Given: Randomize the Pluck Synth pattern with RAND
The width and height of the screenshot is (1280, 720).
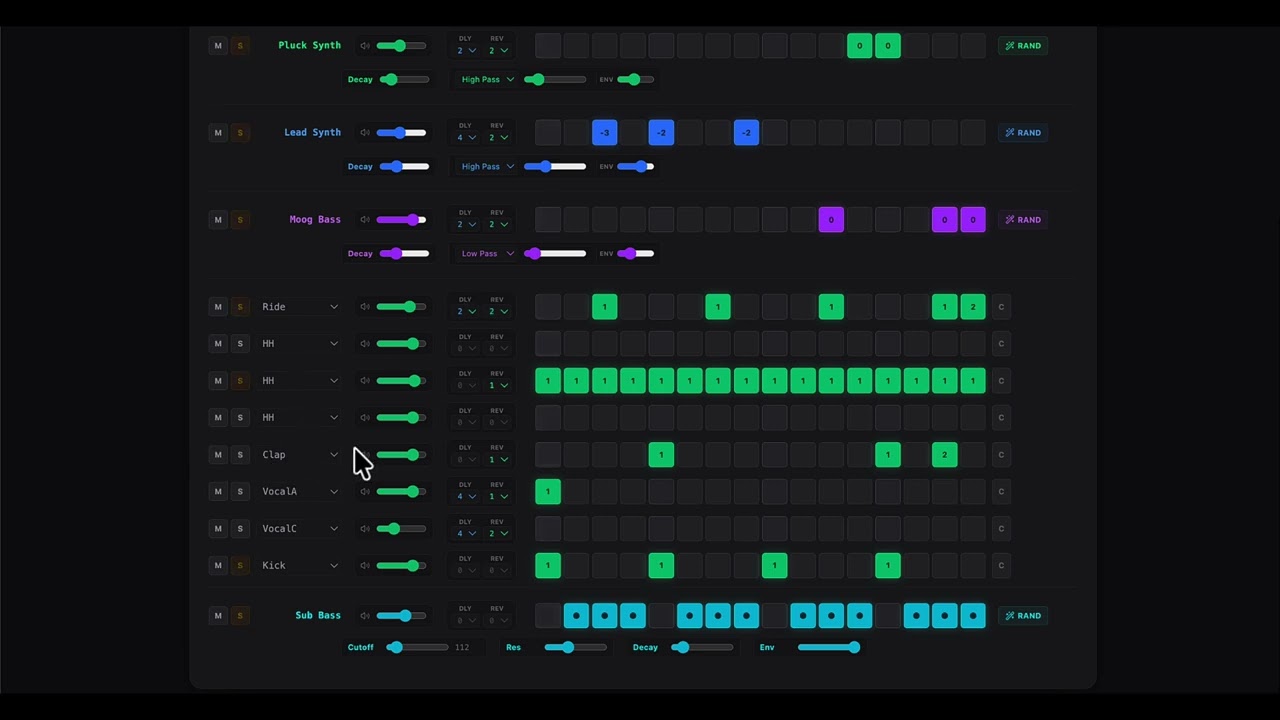Looking at the screenshot, I should (x=1023, y=46).
